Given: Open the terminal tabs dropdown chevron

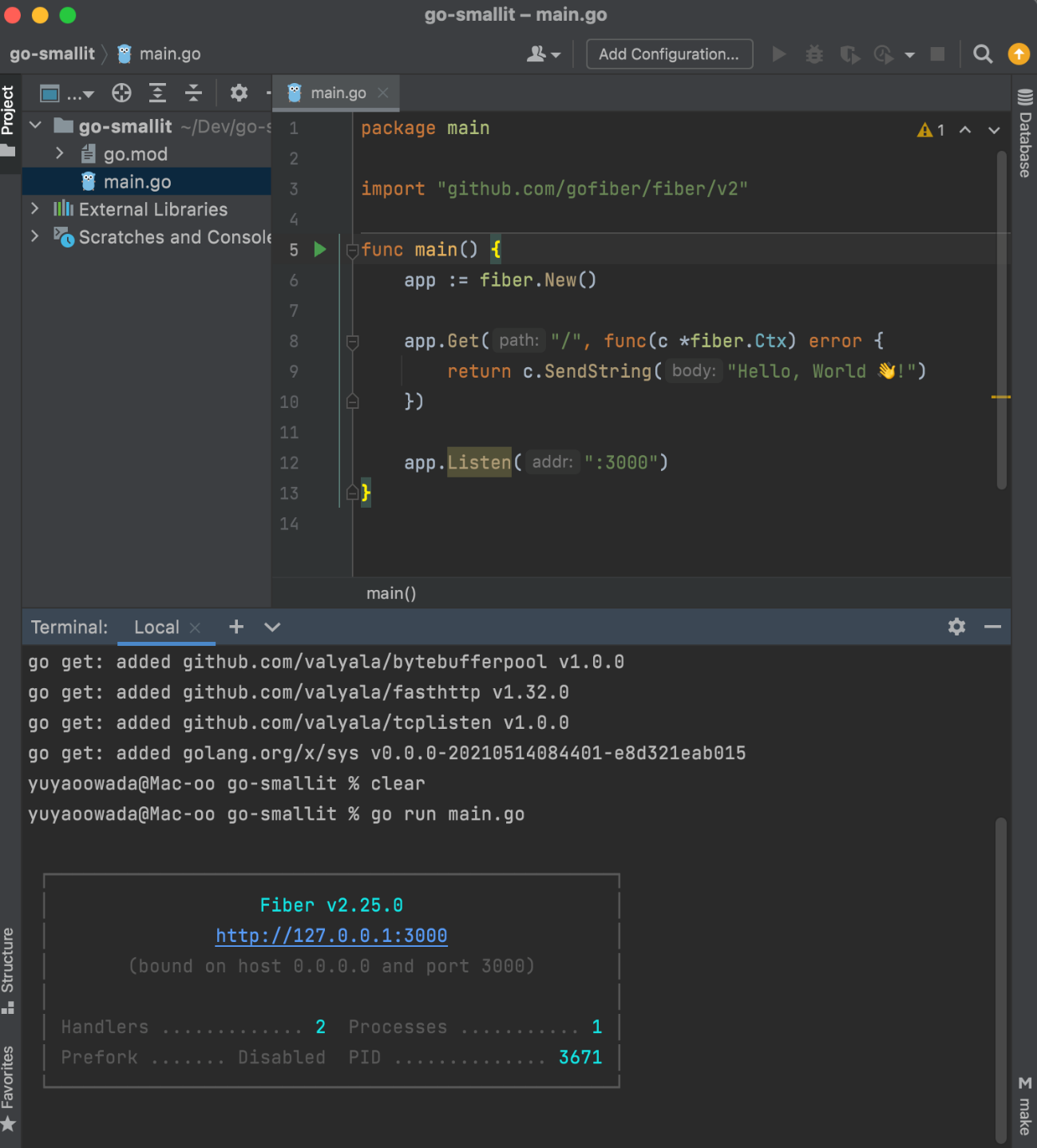Looking at the screenshot, I should tap(272, 627).
